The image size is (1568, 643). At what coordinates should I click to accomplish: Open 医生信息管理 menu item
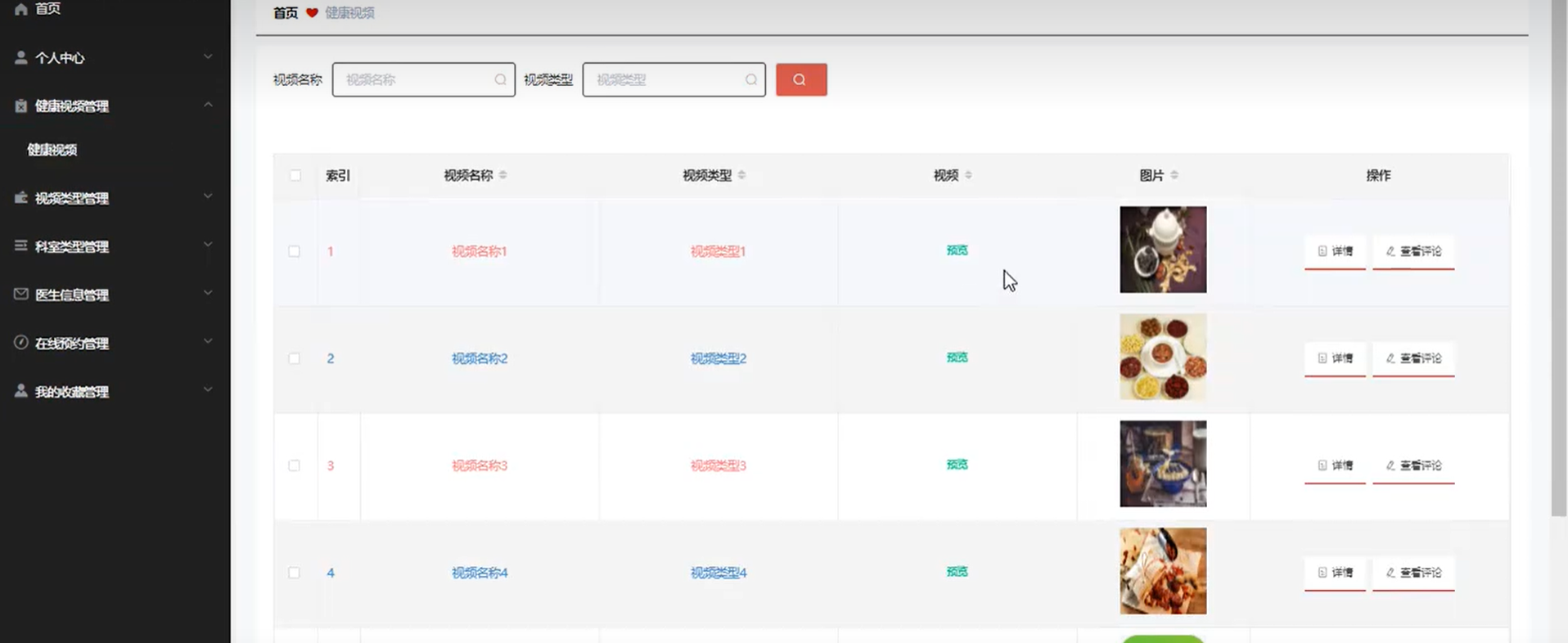[115, 295]
